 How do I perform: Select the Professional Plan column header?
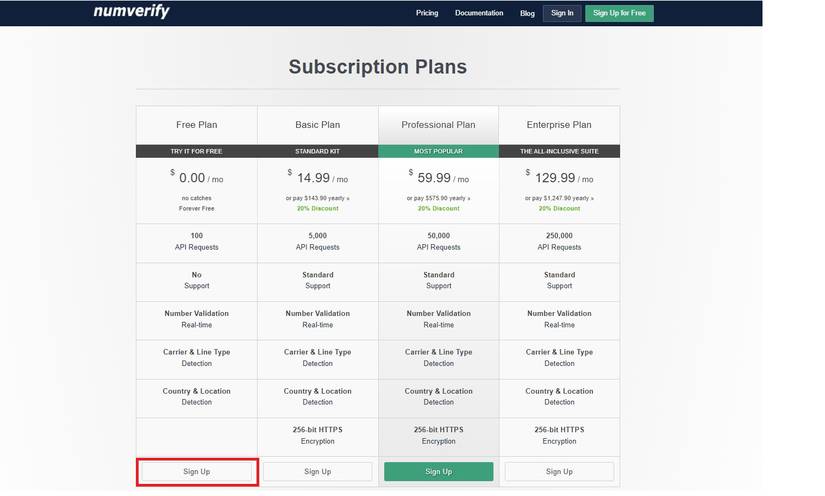coord(438,125)
